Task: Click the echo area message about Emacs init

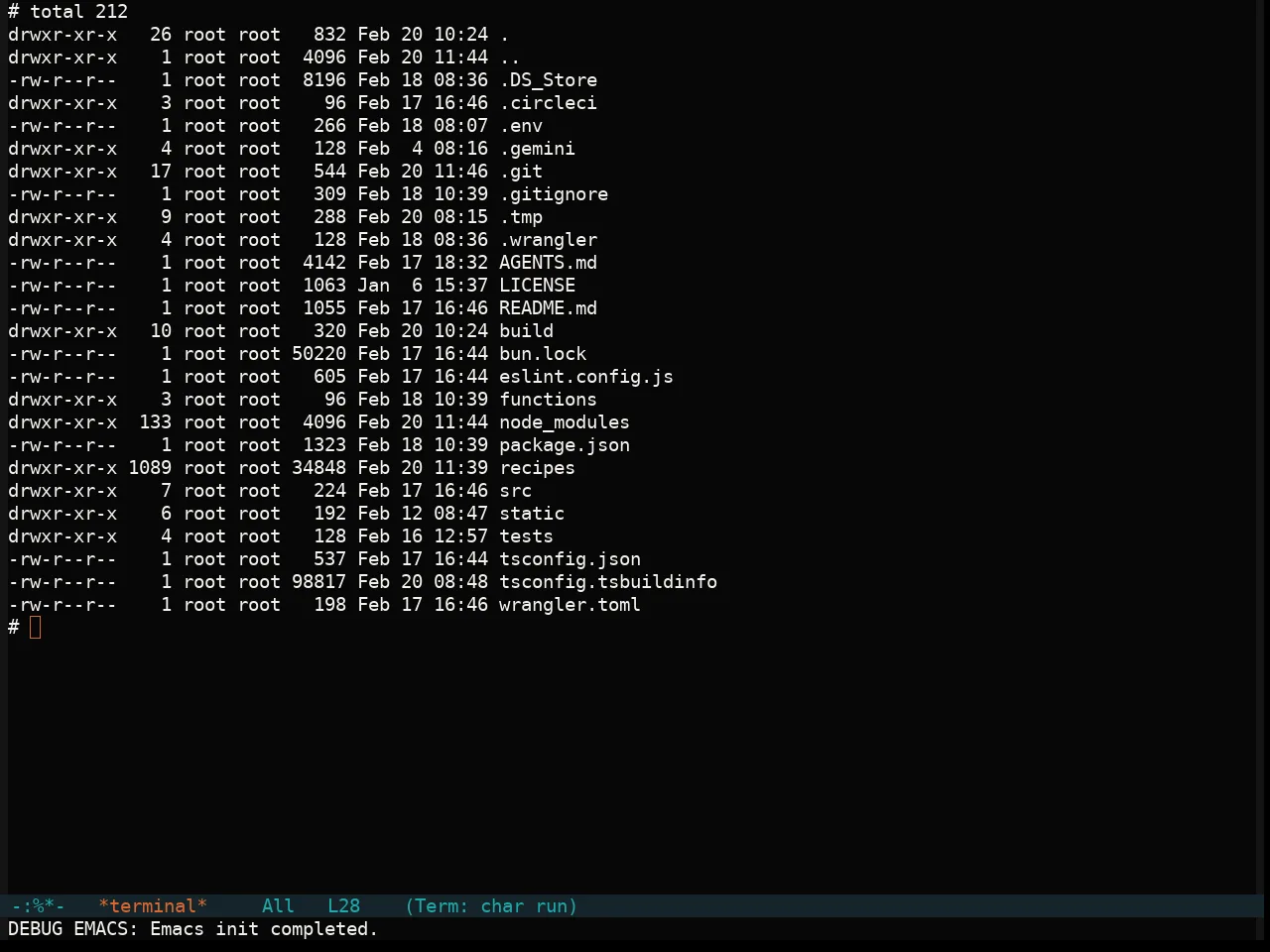Action: tap(193, 929)
